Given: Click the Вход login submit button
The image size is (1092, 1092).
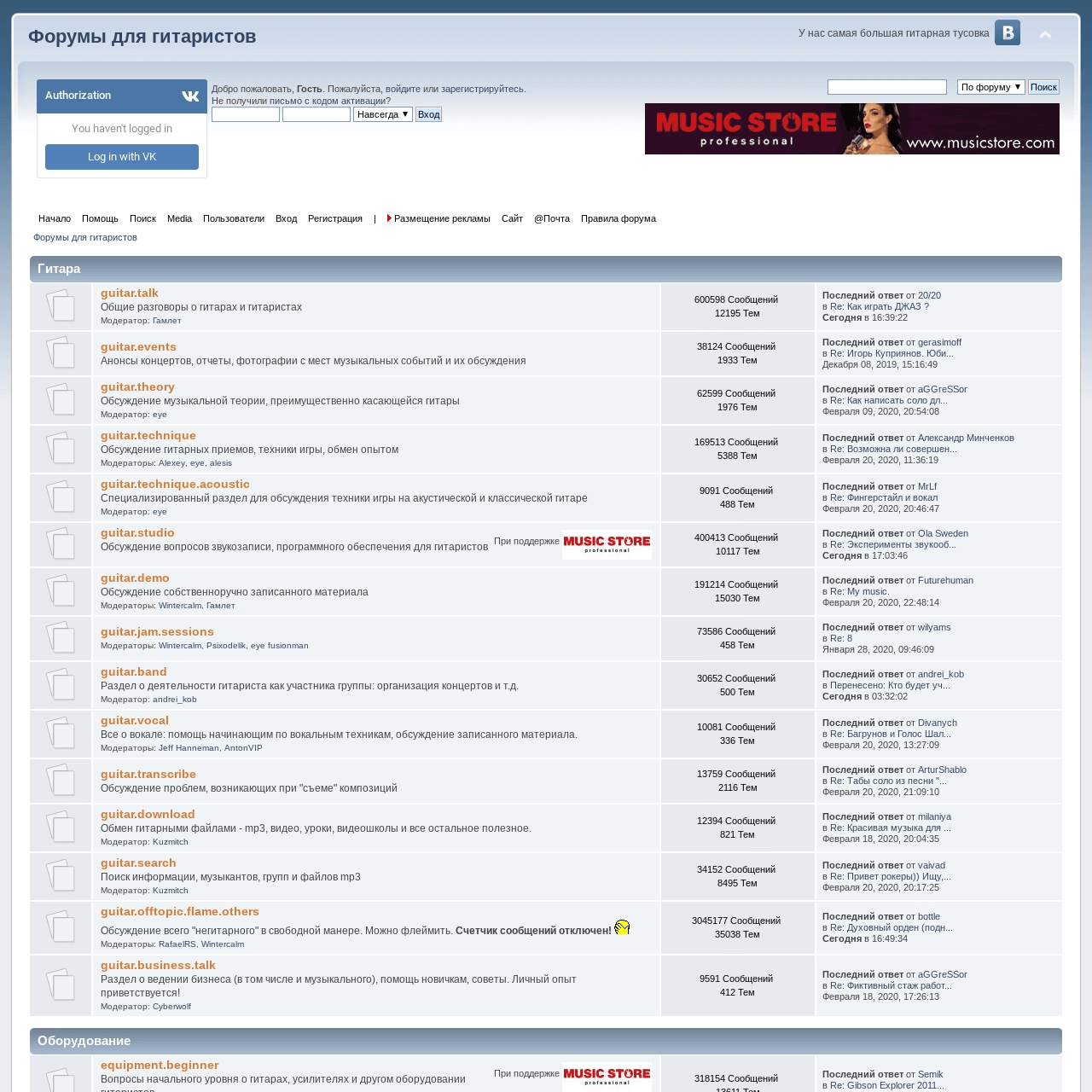Looking at the screenshot, I should 429,114.
